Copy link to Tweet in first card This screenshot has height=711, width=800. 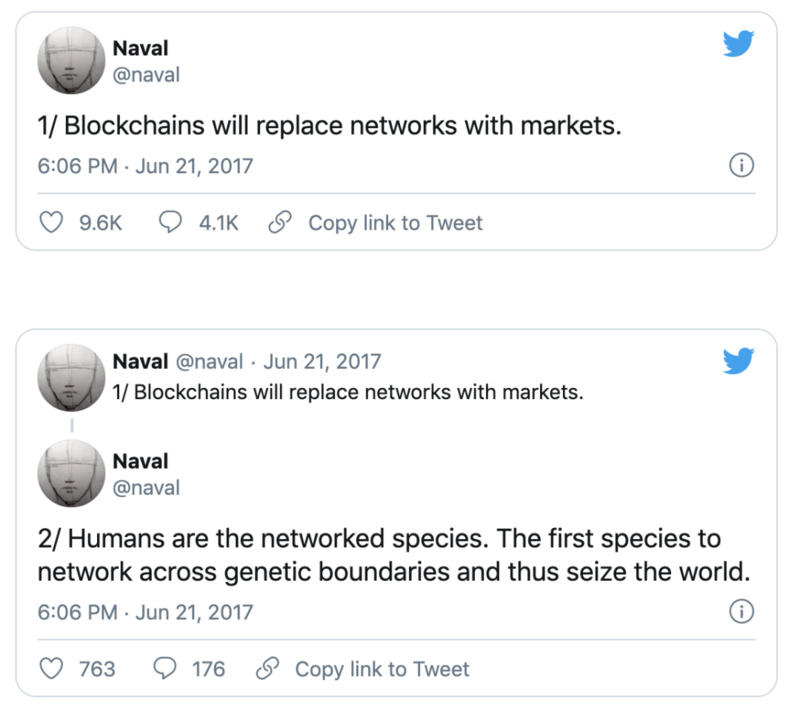(x=395, y=223)
